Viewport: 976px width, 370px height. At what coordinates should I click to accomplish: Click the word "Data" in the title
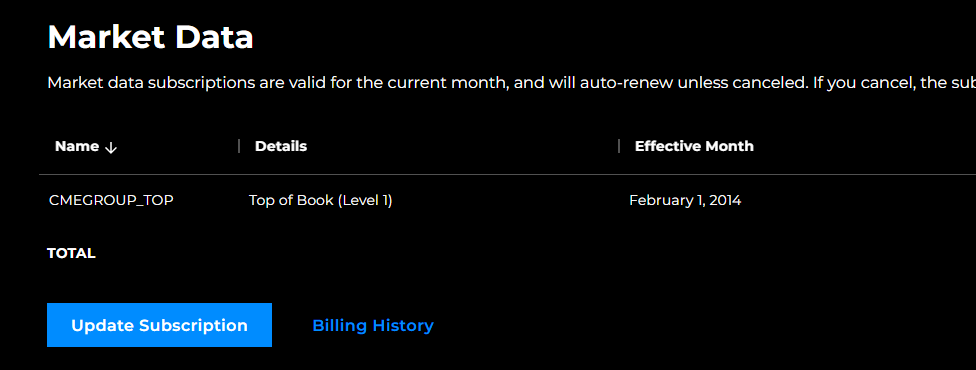coord(214,37)
